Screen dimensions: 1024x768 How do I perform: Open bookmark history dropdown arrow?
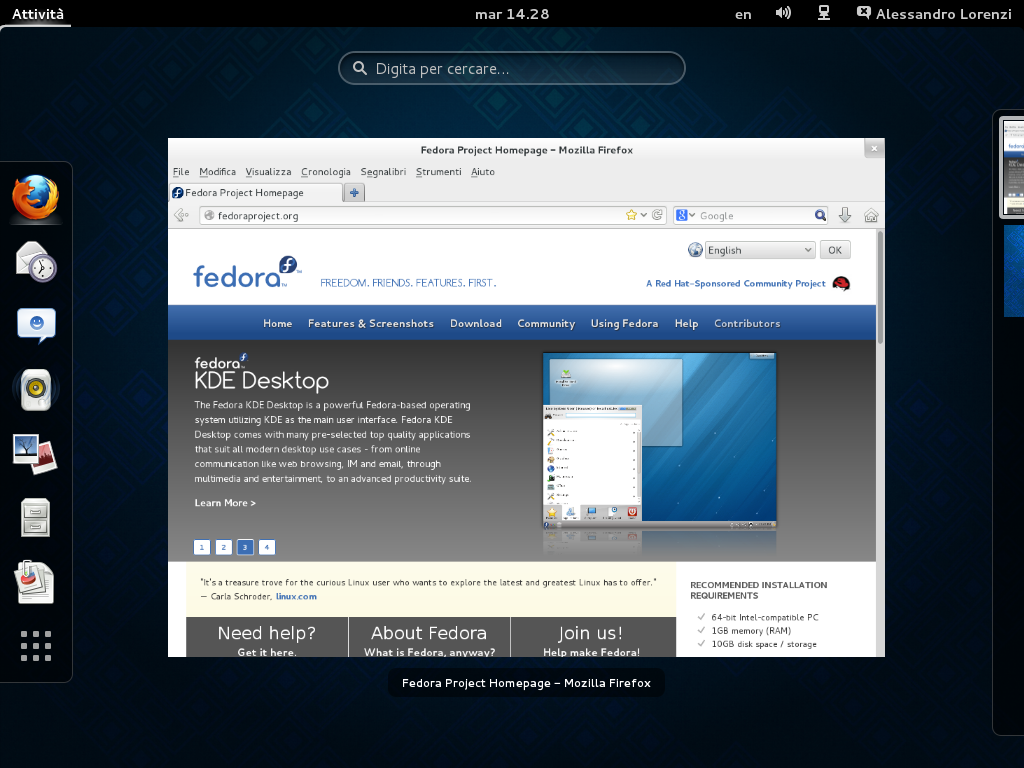643,215
